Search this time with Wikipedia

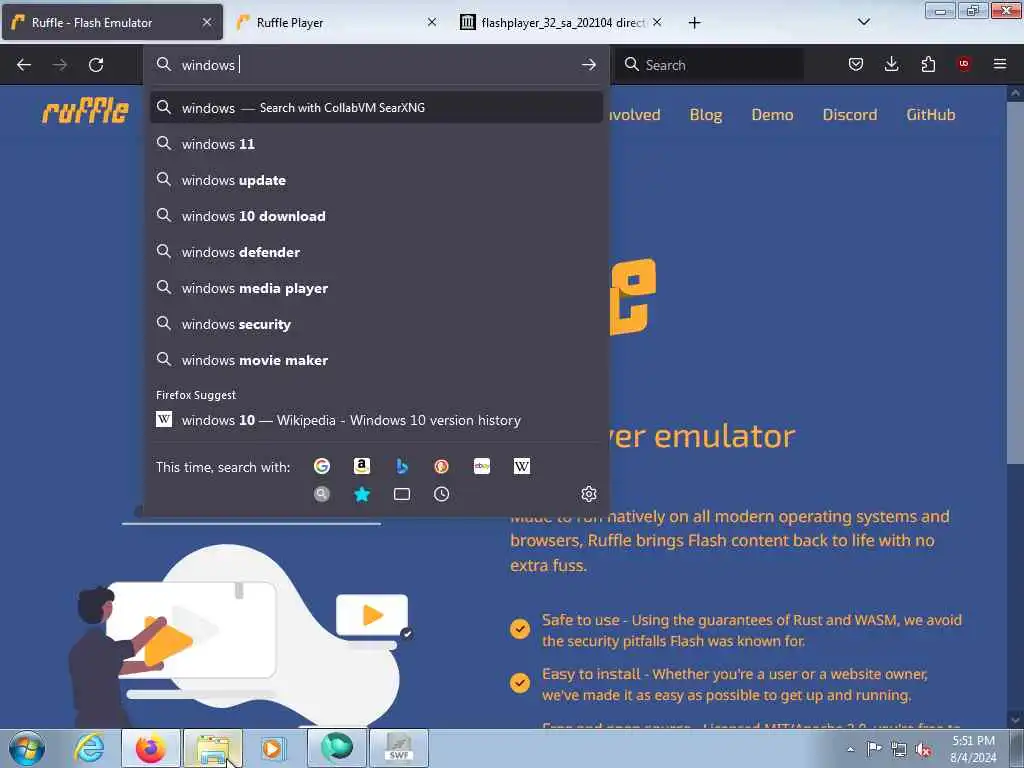point(522,466)
